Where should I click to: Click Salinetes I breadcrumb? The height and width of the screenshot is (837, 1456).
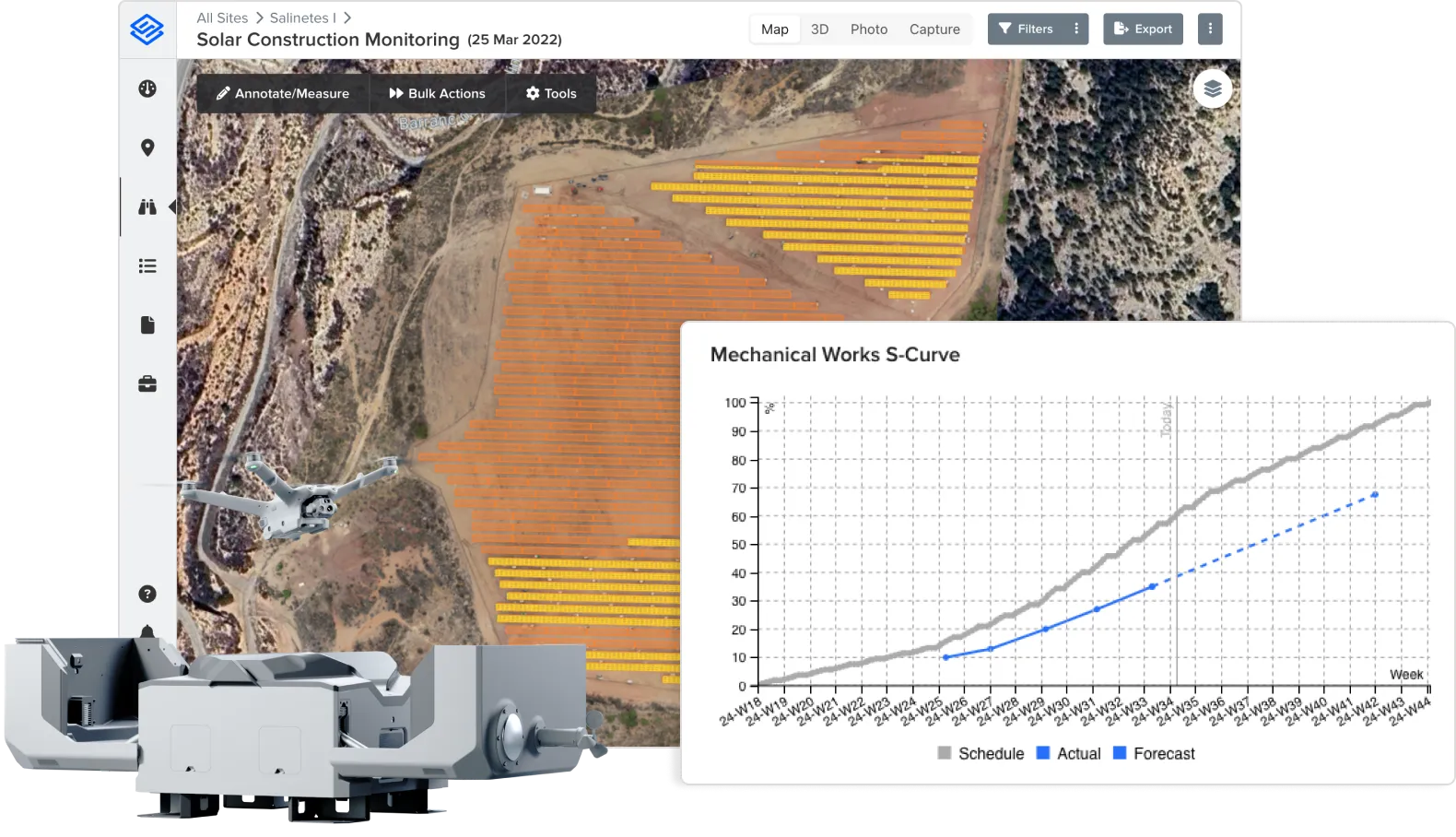302,18
